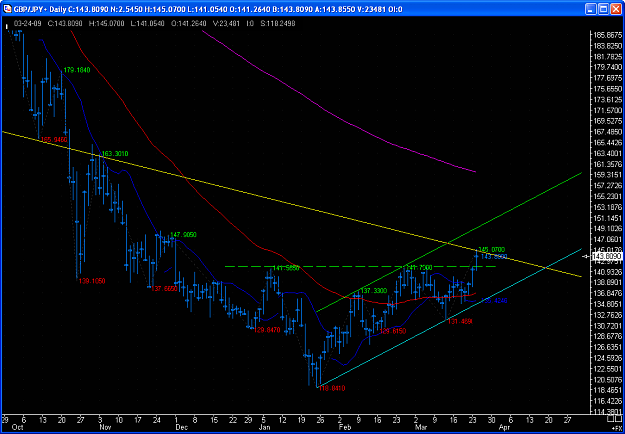625x434 pixels.
Task: Click the S:118.2498 value in the info bar
Action: pos(278,24)
